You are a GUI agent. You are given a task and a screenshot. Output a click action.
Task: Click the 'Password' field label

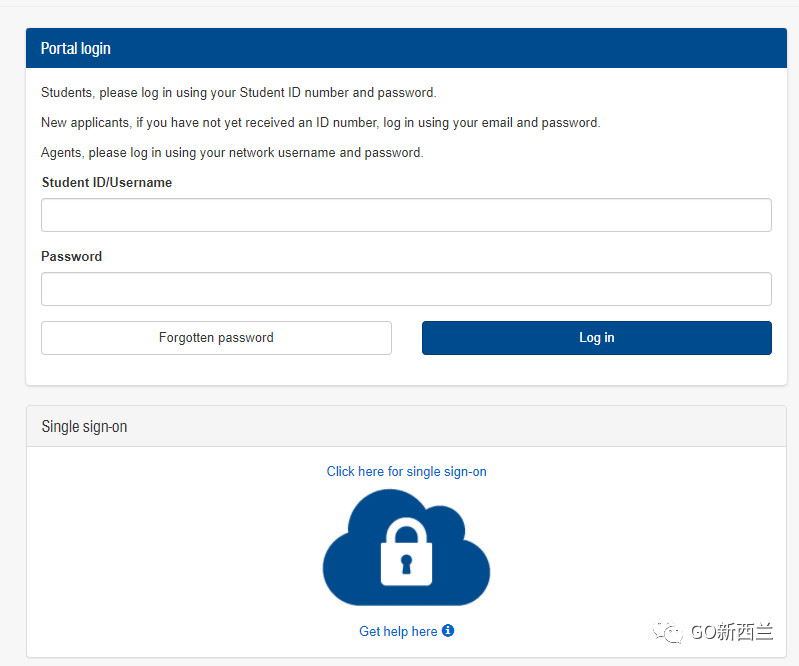click(71, 256)
